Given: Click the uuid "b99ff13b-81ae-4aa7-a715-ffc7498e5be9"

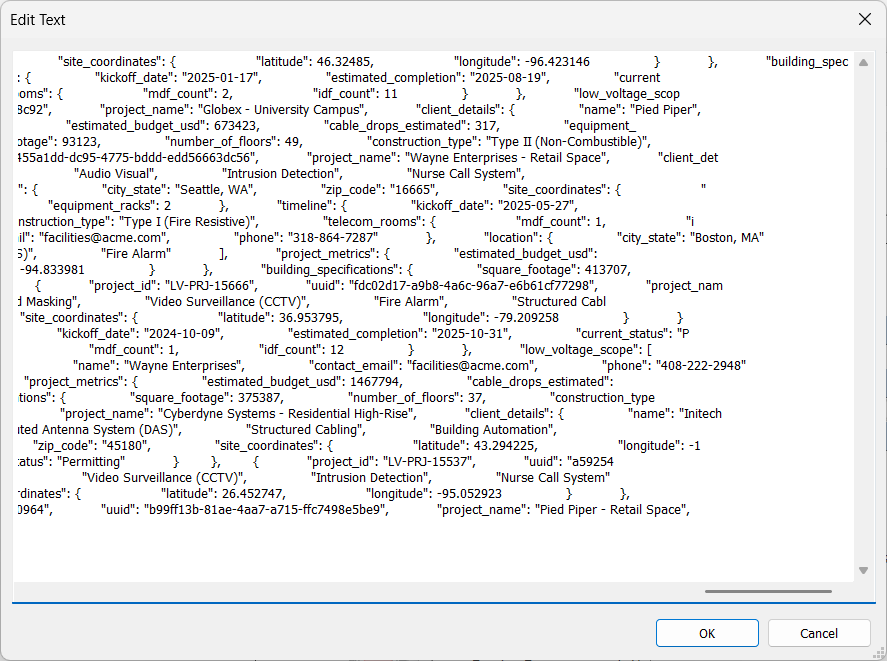Looking at the screenshot, I should [x=266, y=510].
